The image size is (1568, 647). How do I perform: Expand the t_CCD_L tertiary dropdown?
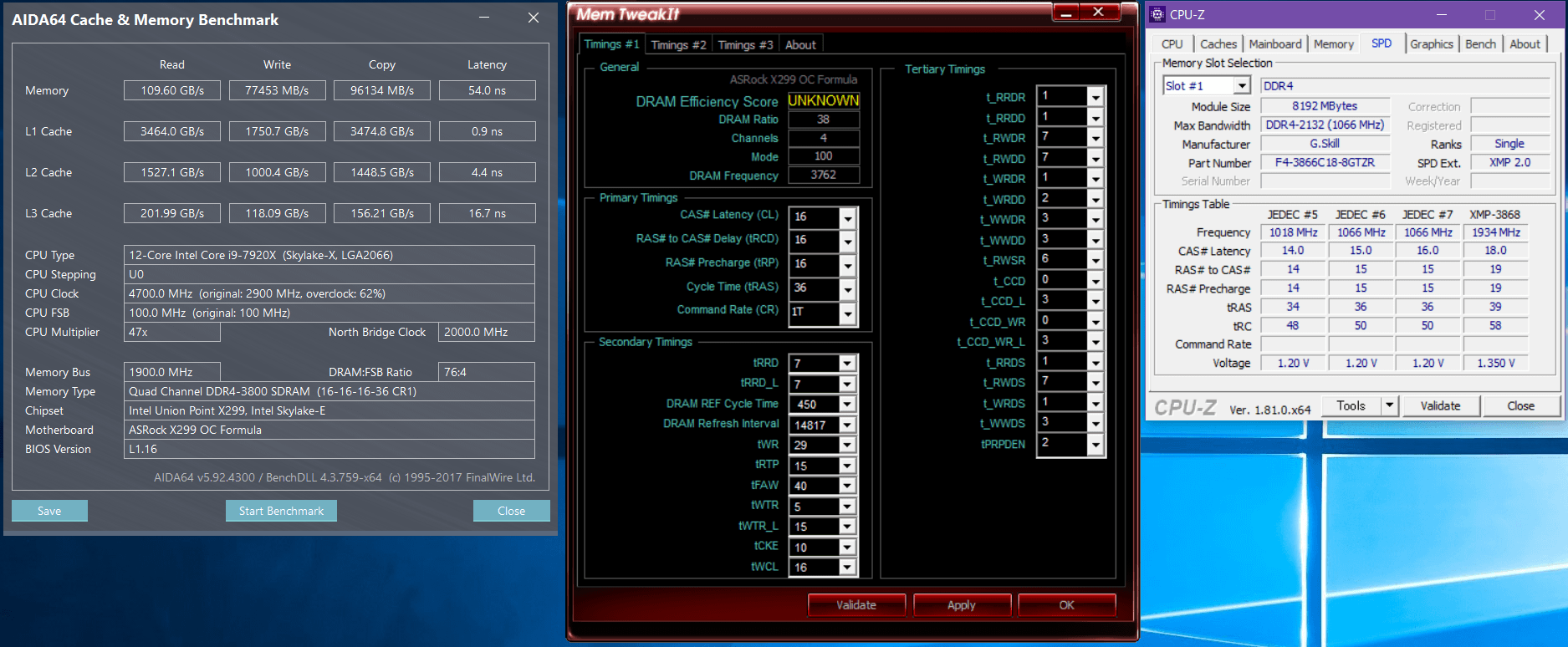tap(1096, 301)
